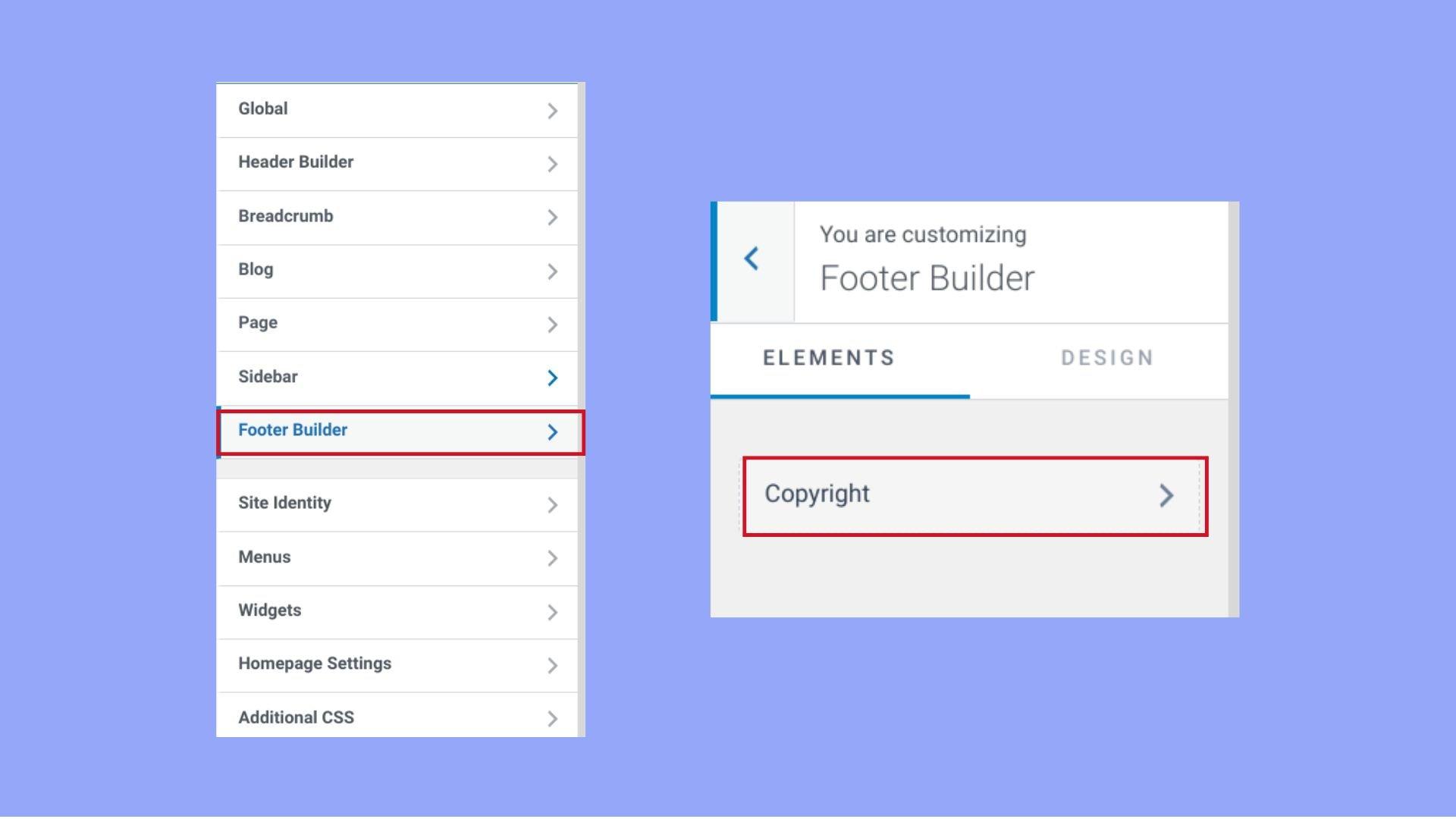The height and width of the screenshot is (819, 1456).
Task: Switch to the Elements tab
Action: click(x=829, y=358)
